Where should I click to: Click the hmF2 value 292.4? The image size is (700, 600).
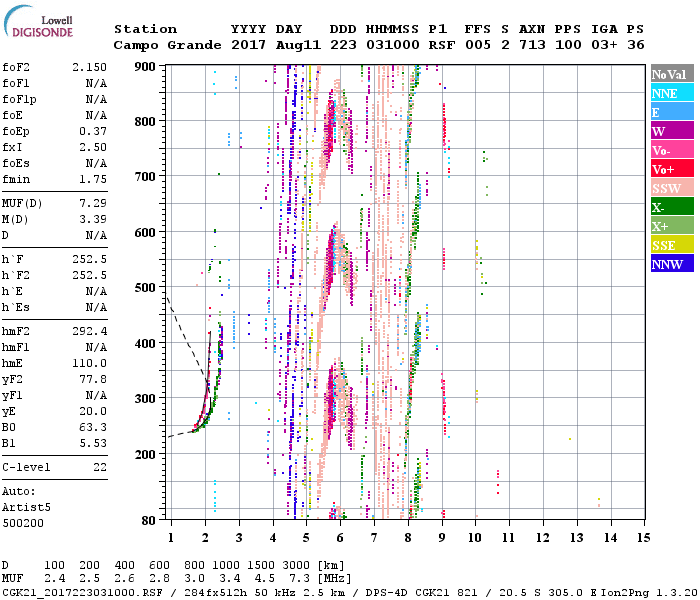[89, 331]
